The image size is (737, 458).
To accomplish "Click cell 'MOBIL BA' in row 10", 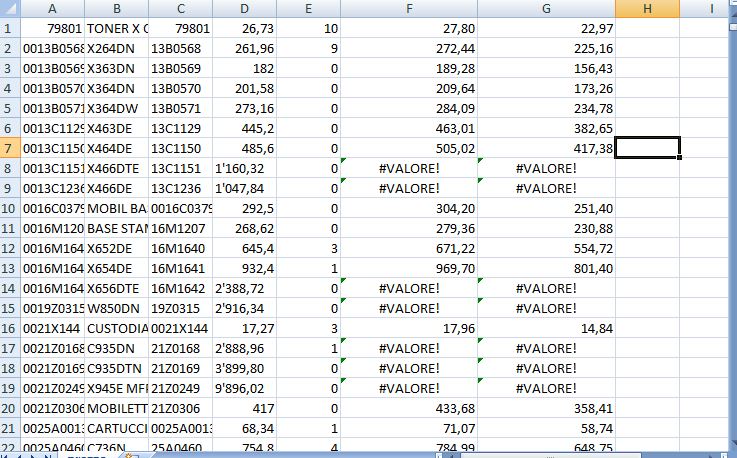I will pos(117,208).
